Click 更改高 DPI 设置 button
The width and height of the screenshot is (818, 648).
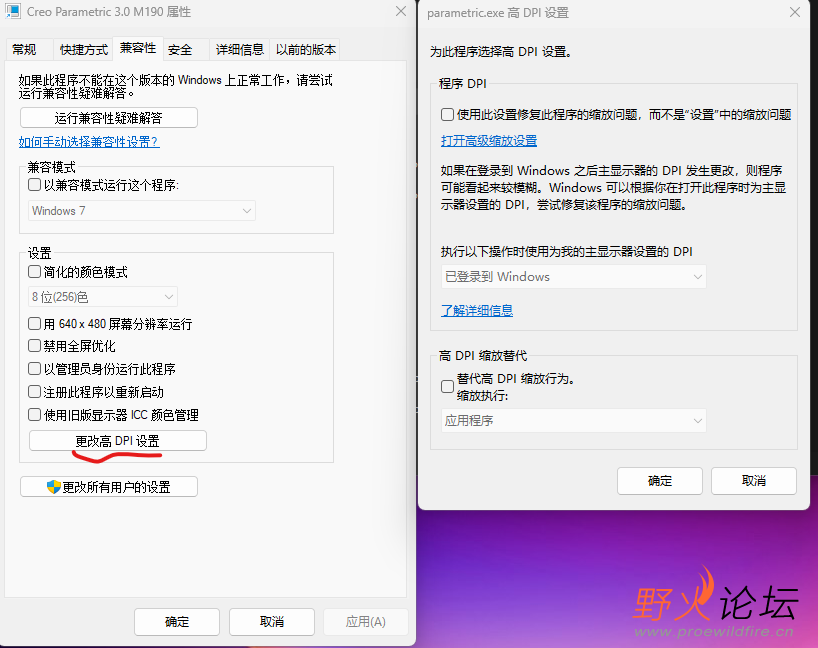(x=118, y=441)
